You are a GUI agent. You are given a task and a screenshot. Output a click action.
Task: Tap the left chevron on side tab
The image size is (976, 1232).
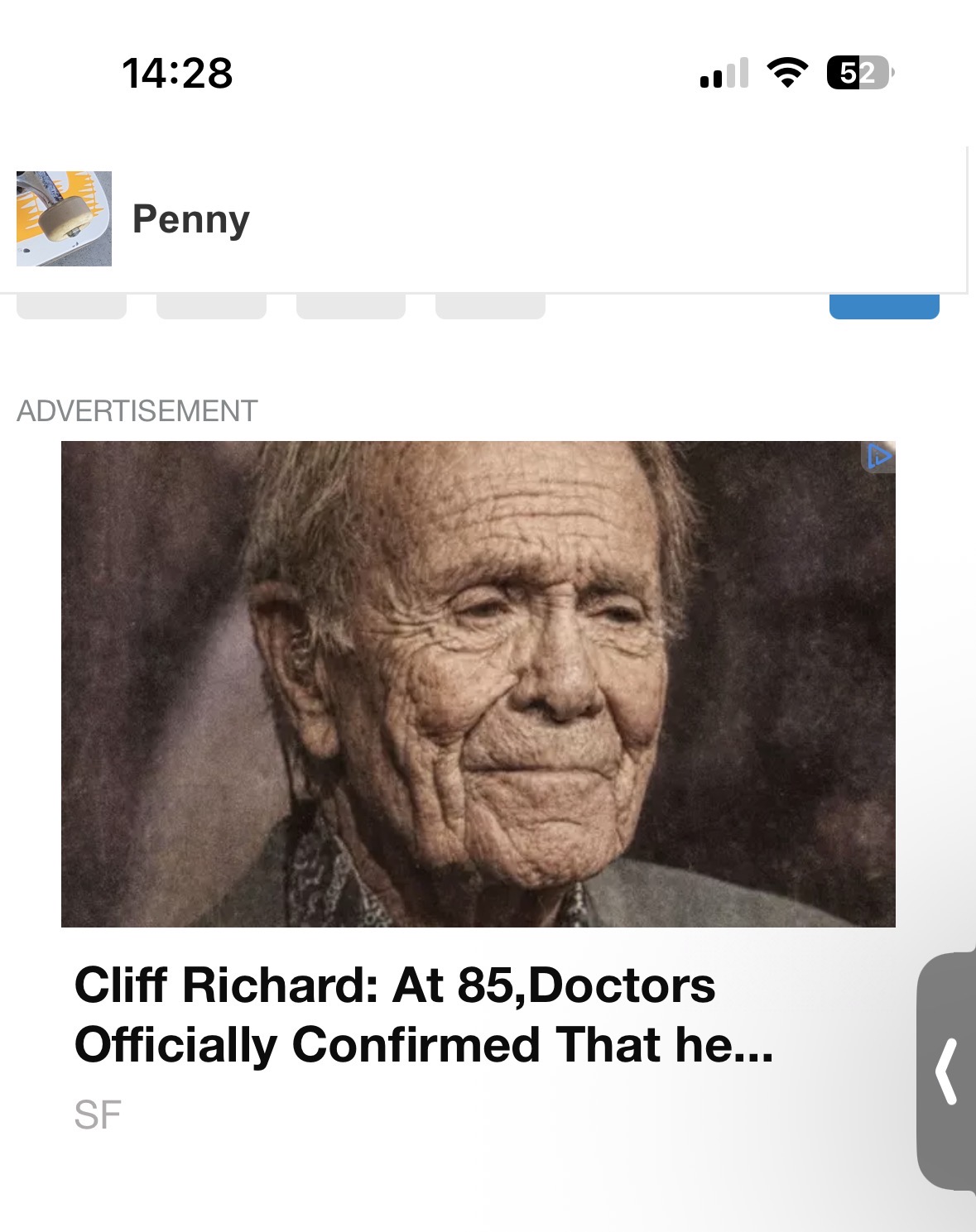(946, 1071)
